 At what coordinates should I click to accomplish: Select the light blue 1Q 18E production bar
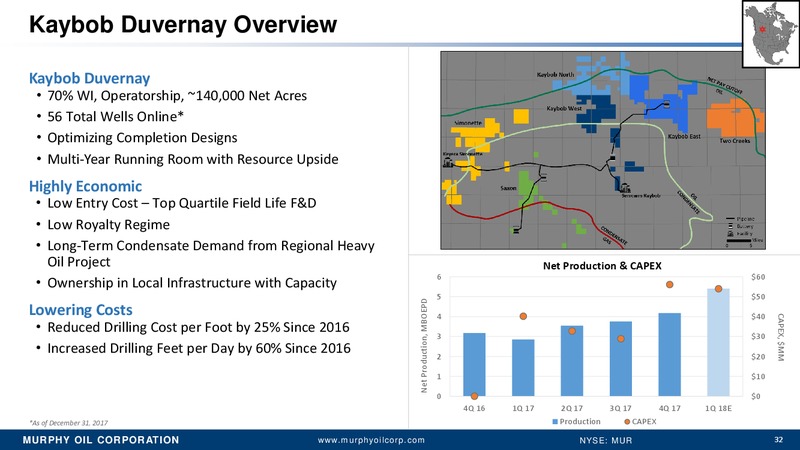[x=718, y=342]
